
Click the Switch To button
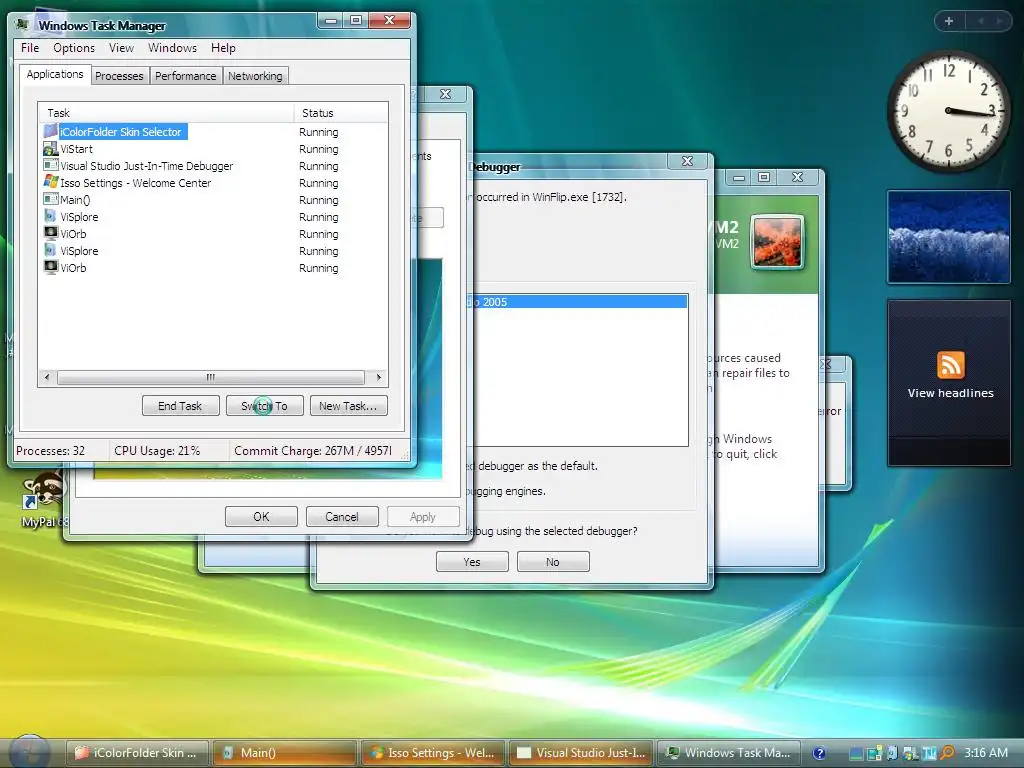pos(264,406)
